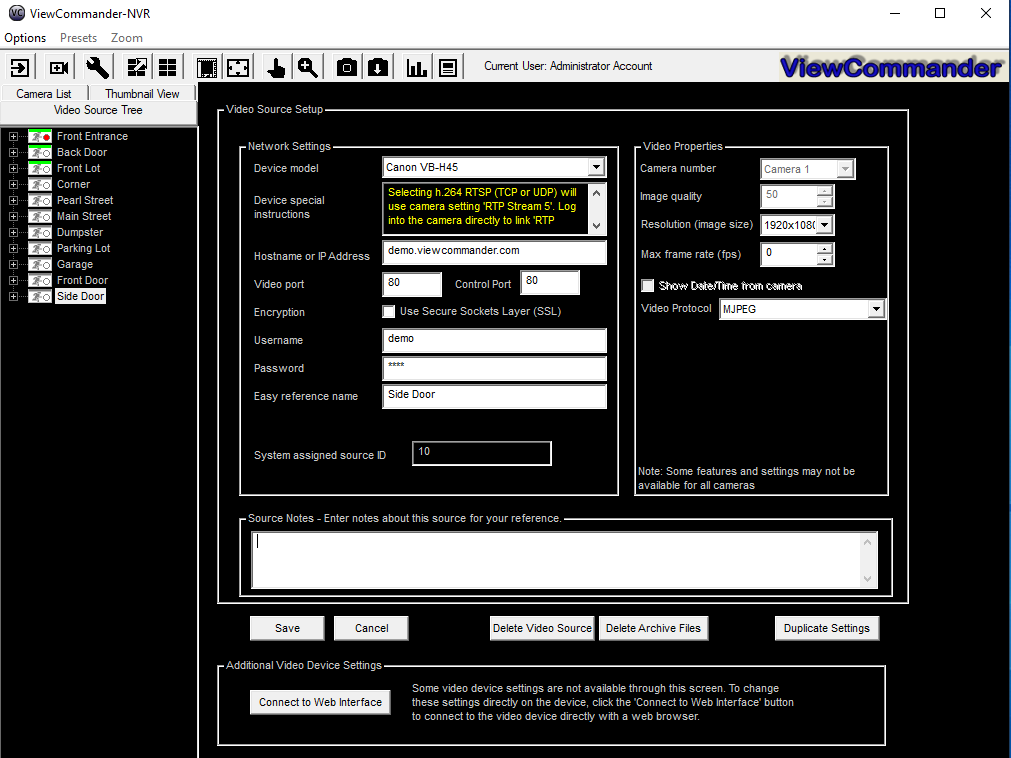Expand the Back Door tree node
The width and height of the screenshot is (1011, 758).
[x=13, y=153]
